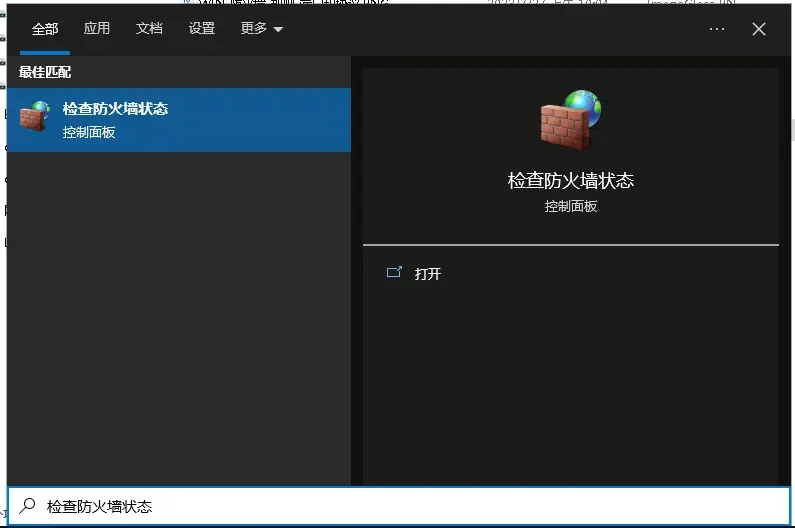Image resolution: width=795 pixels, height=528 pixels.
Task: Click the arrow beside 更多
Action: coord(278,30)
